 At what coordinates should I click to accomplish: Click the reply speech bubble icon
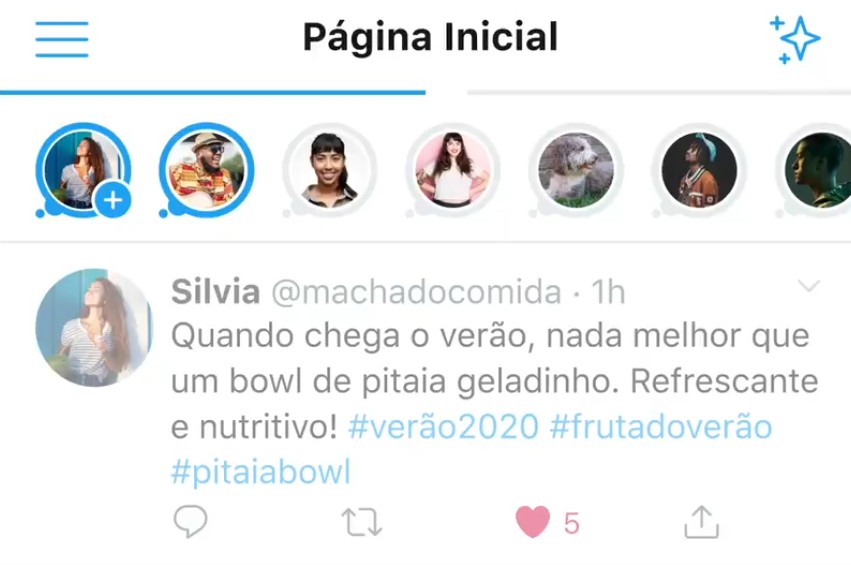click(x=190, y=521)
